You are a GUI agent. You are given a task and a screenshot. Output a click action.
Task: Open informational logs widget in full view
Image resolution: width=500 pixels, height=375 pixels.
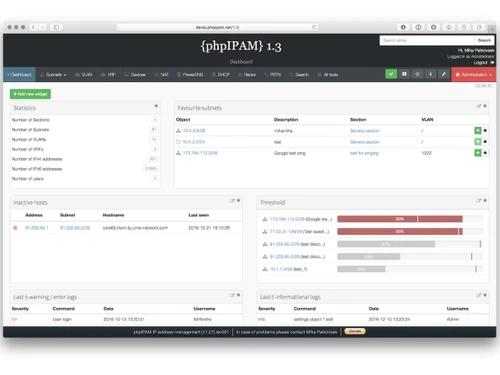(x=478, y=295)
